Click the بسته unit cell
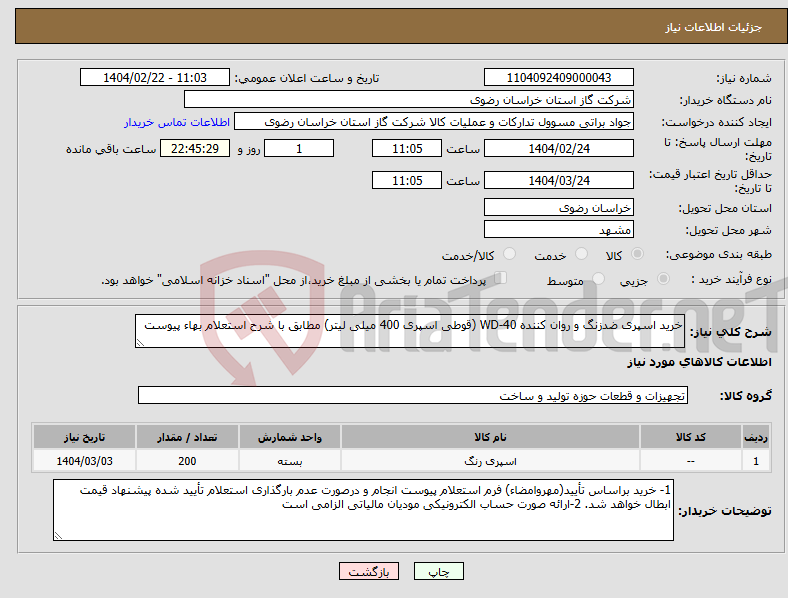The height and width of the screenshot is (598, 788). coord(290,461)
